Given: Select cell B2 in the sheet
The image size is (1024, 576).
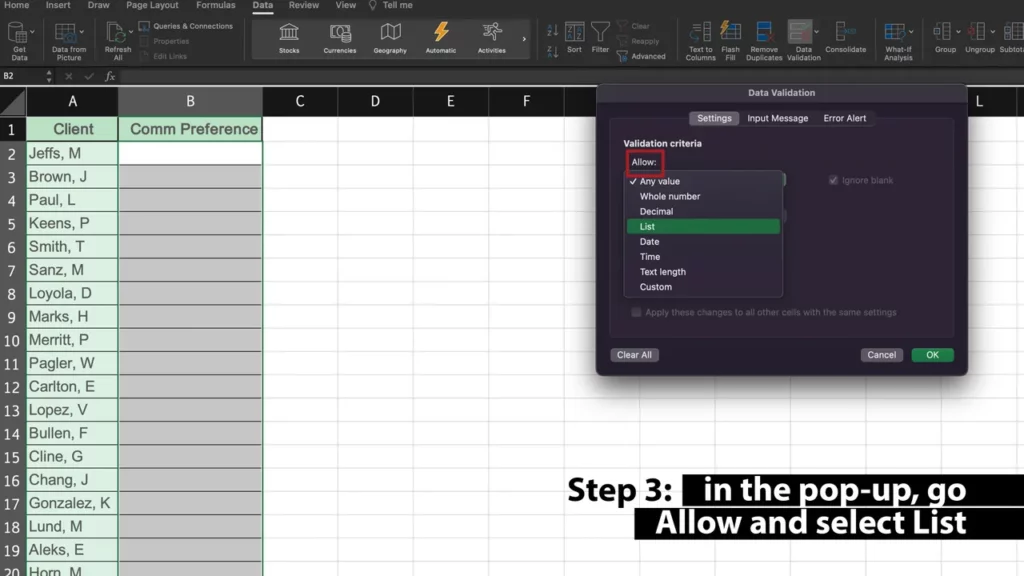Looking at the screenshot, I should point(190,153).
